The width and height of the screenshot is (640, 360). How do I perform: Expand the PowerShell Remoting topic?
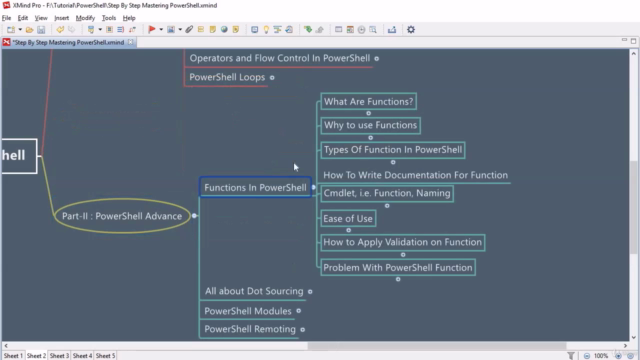pyautogui.click(x=302, y=329)
